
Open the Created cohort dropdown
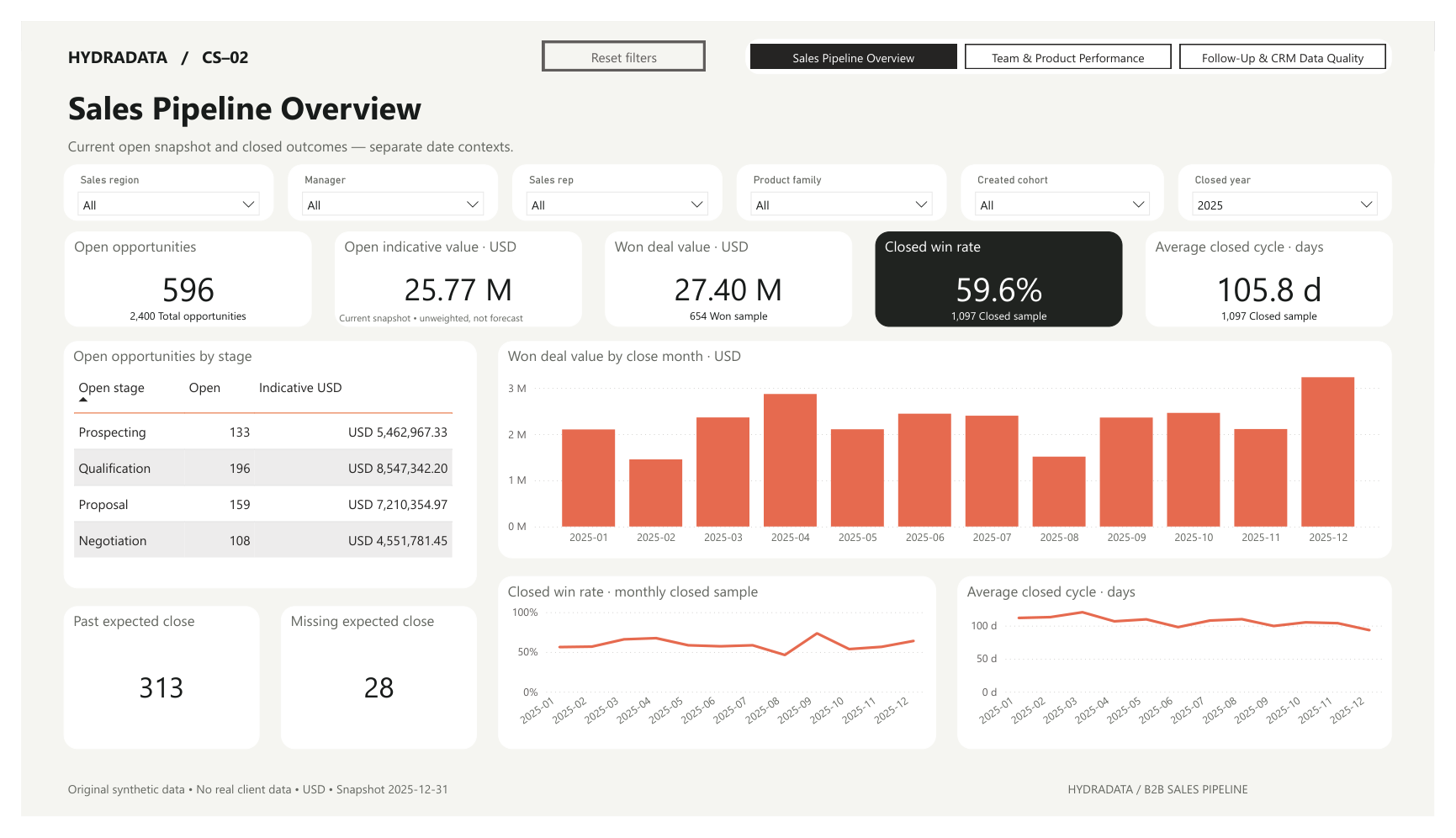pos(1062,204)
